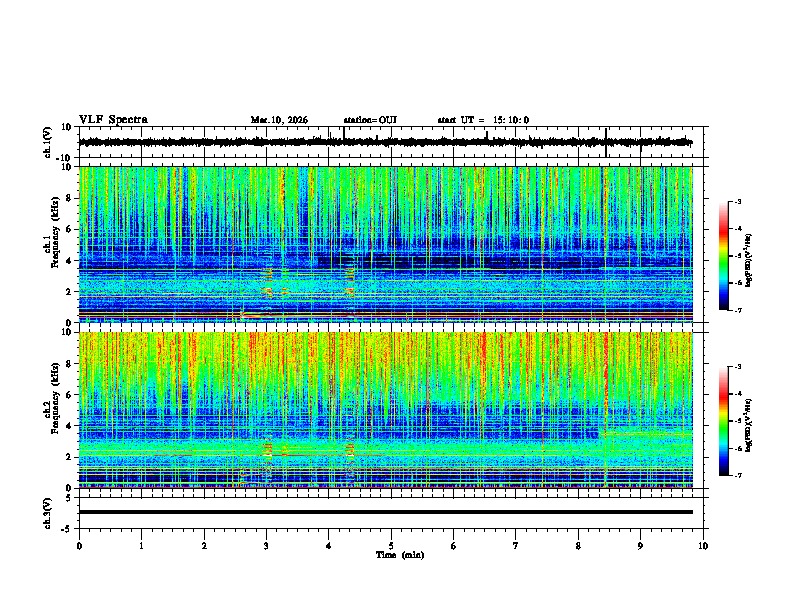Click inside the ch.1 frequency spectrogram

coord(385,244)
